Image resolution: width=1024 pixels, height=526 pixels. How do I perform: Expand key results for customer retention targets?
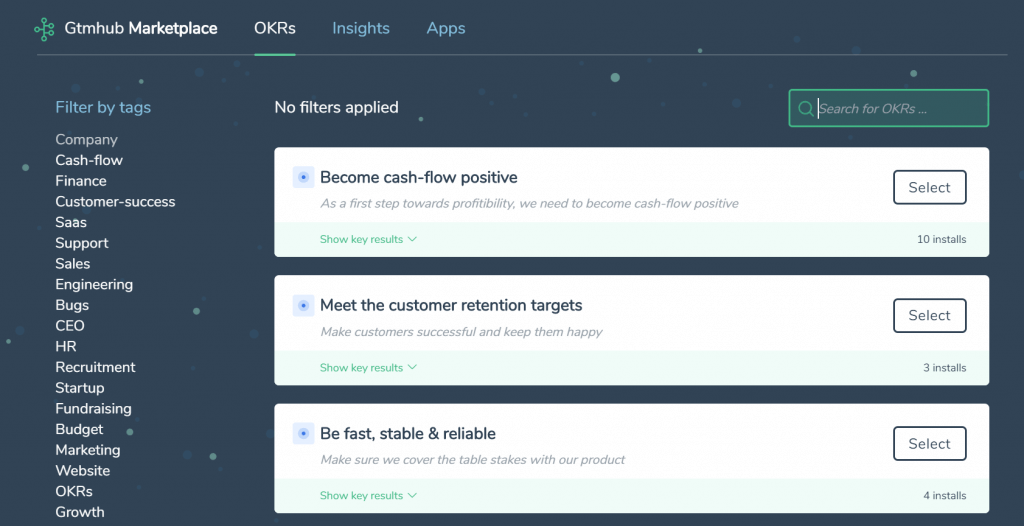coord(368,367)
